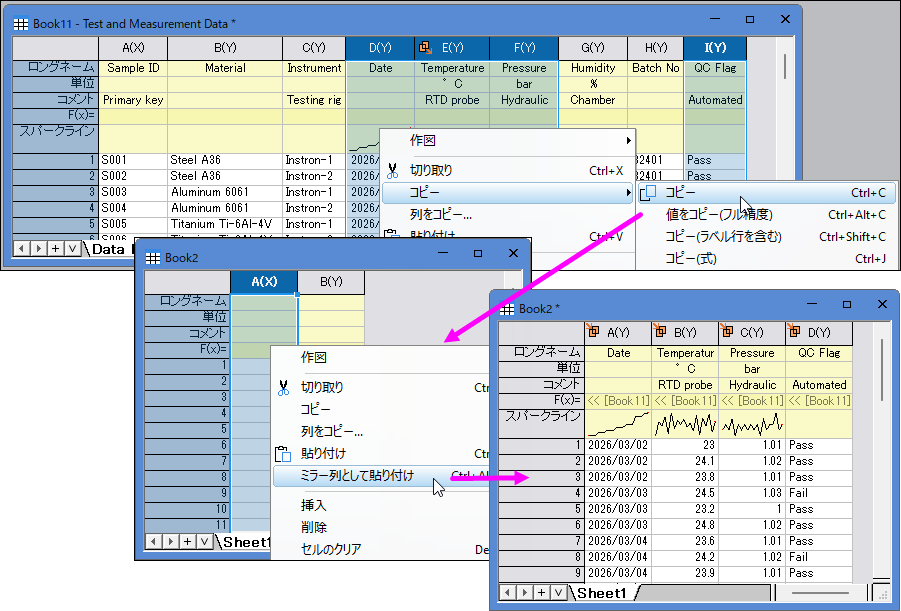Switch to Sheet1 tab in Book2 * window
The image size is (901, 611).
click(601, 593)
